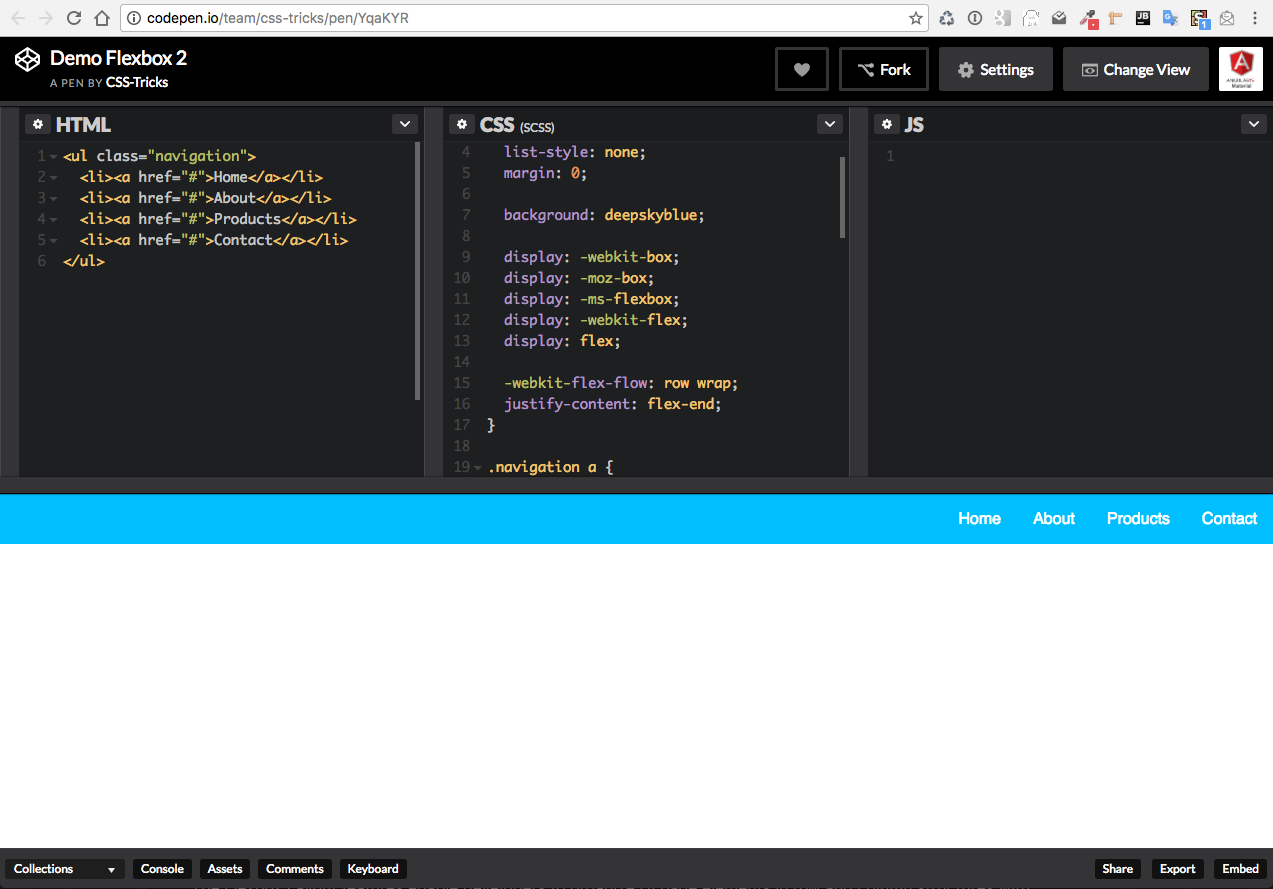Visit the CSS-Tricks author profile
1273x889 pixels.
click(x=137, y=82)
